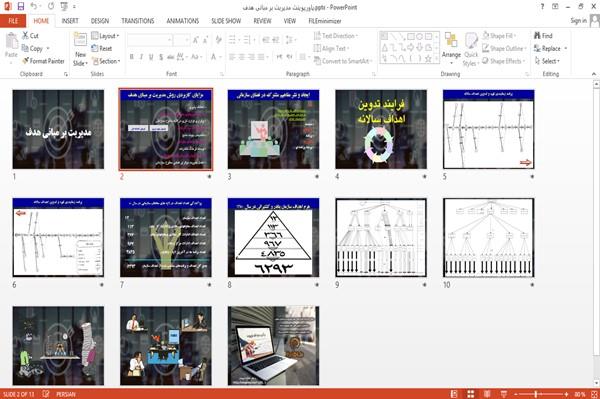600x399 pixels.
Task: Click the Redo/Repeat icon
Action: [51, 6]
